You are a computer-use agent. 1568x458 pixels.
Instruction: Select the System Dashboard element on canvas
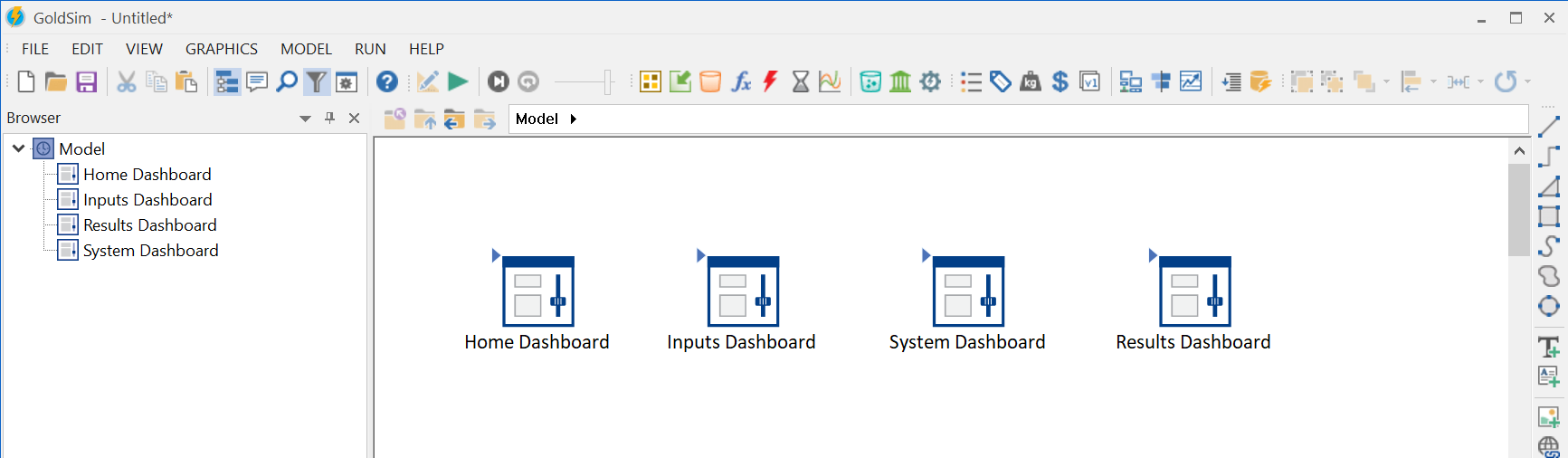[968, 291]
